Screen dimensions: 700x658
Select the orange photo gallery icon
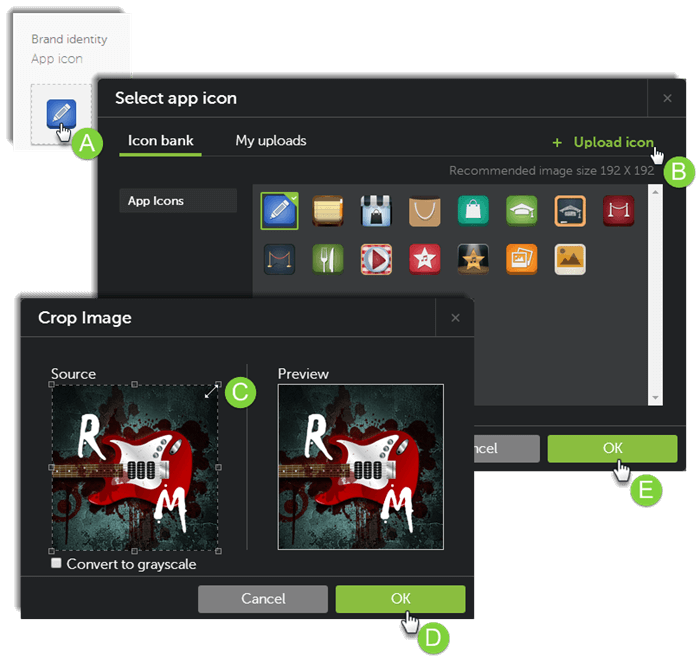tap(521, 259)
